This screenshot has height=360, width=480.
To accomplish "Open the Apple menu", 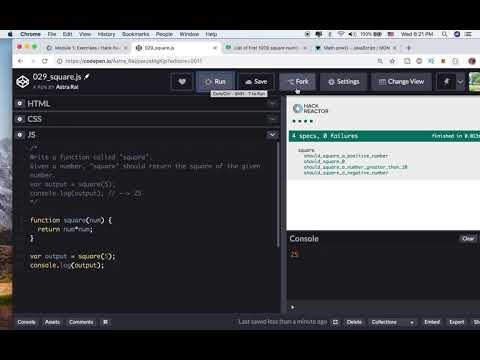I will 10,34.
